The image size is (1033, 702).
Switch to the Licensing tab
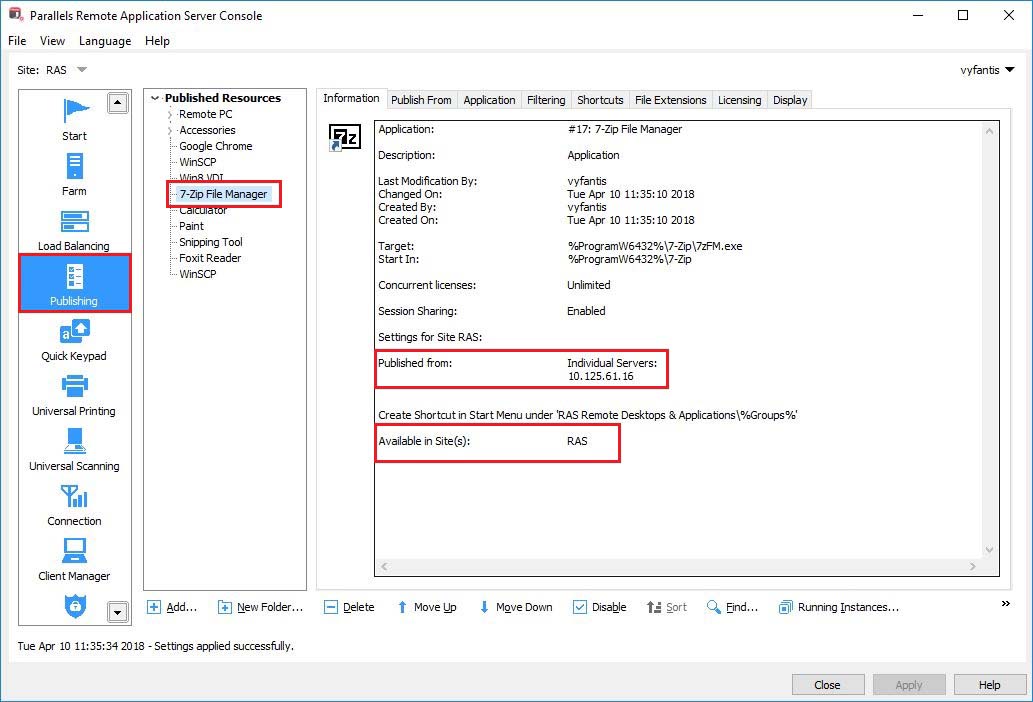click(739, 100)
